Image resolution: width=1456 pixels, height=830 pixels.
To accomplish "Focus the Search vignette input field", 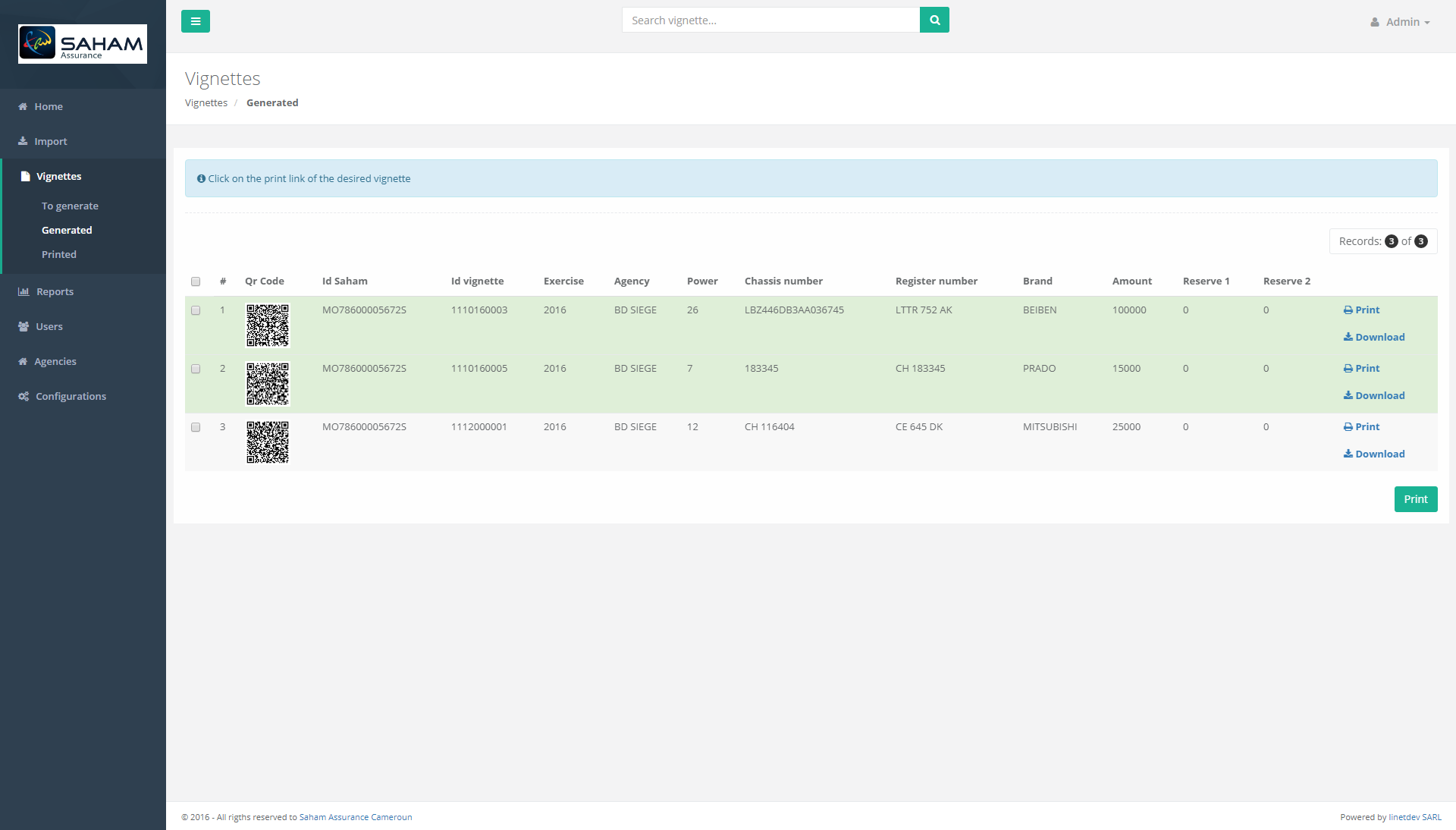I will tap(770, 20).
